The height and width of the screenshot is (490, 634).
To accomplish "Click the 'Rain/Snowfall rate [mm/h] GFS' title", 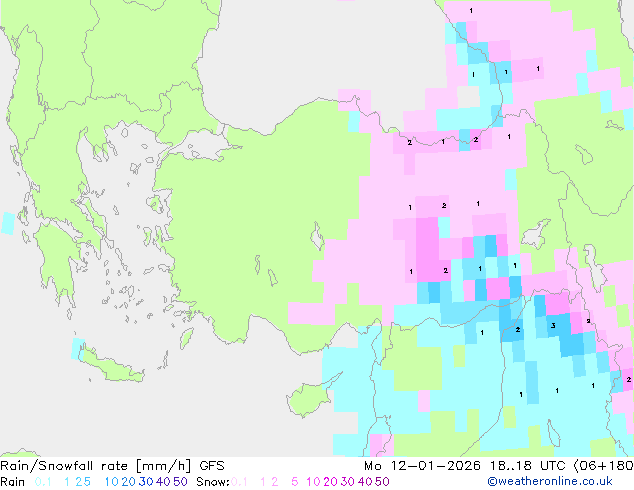I will 112,466.
